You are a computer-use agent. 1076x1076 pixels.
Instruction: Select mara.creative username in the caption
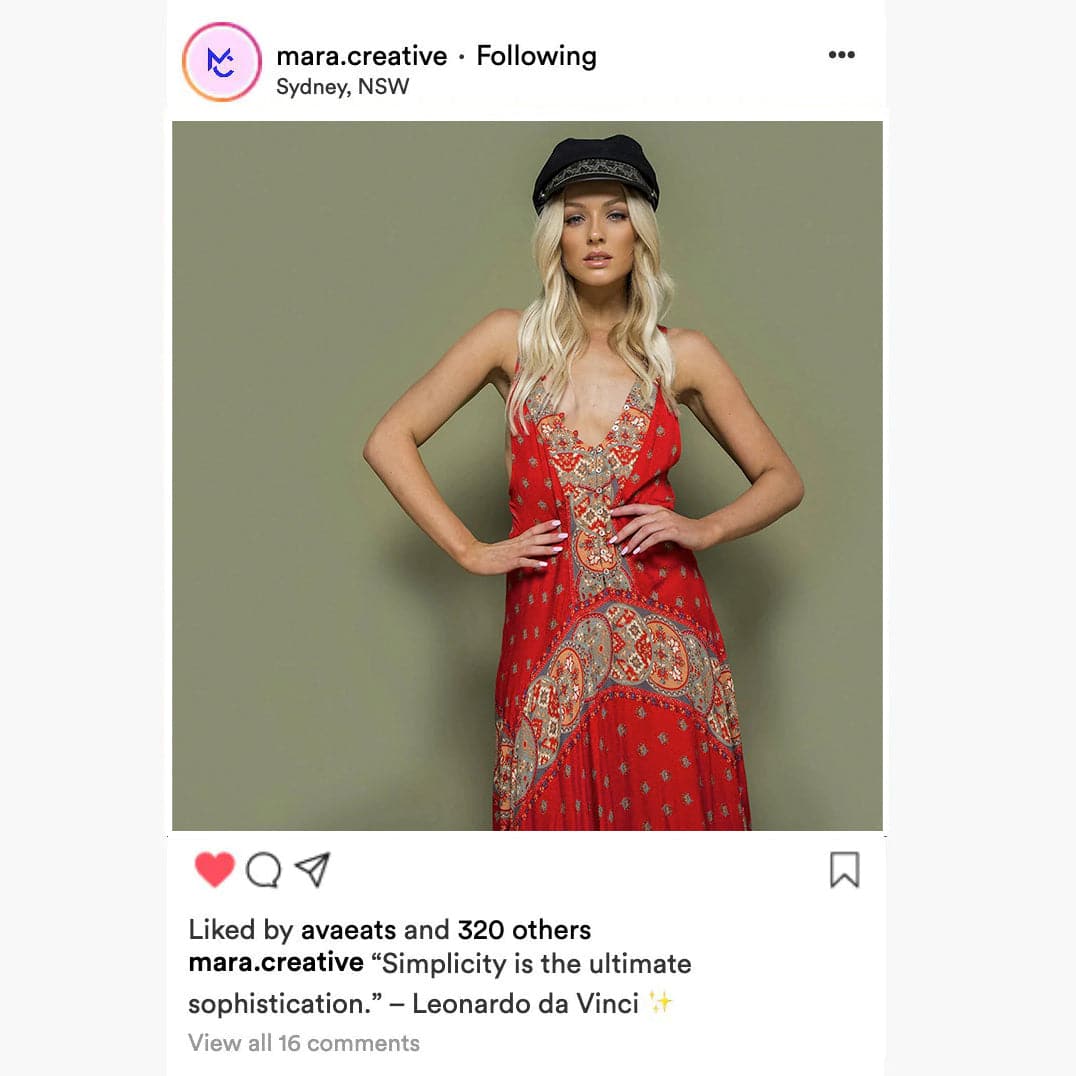tap(276, 962)
